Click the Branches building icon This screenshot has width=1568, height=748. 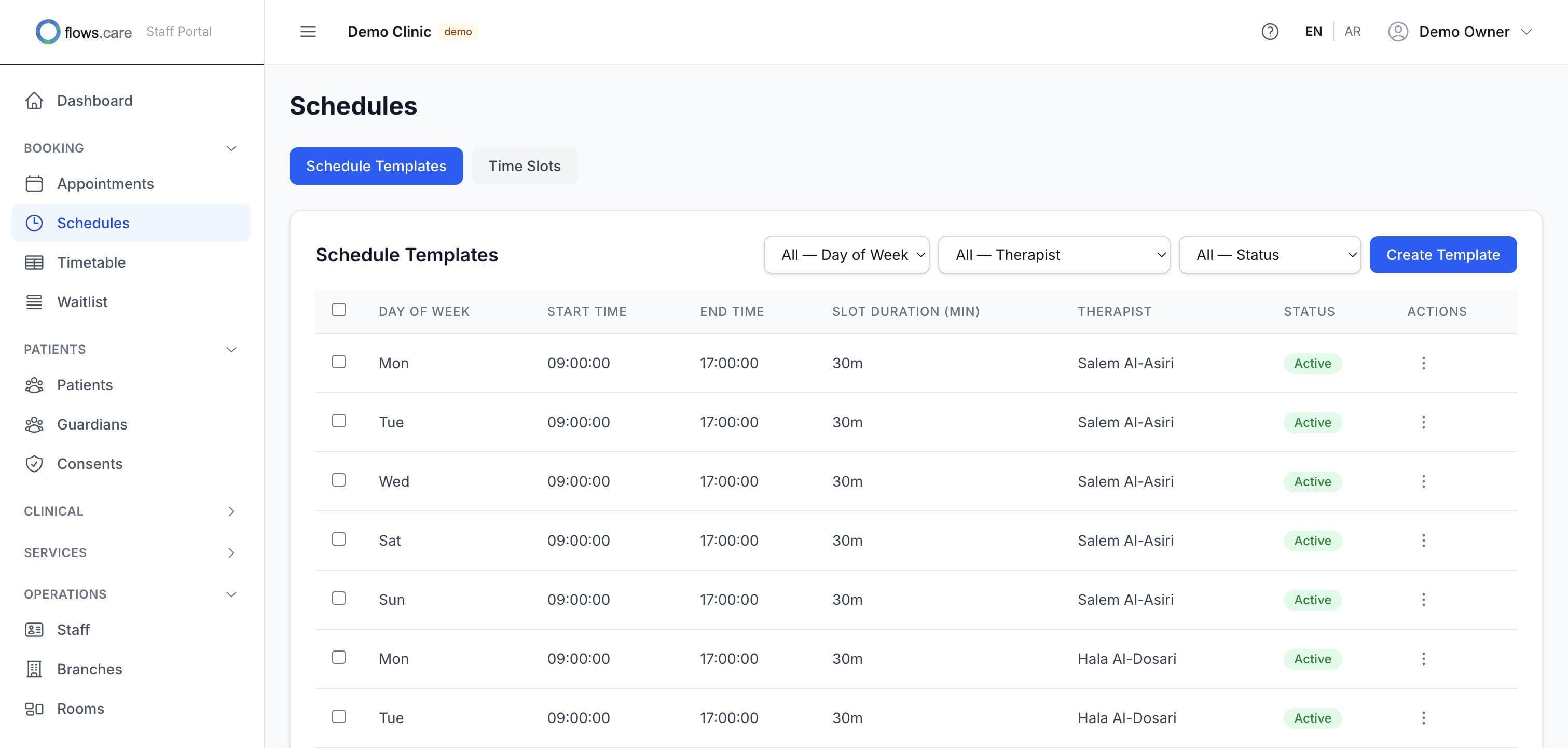click(x=34, y=670)
